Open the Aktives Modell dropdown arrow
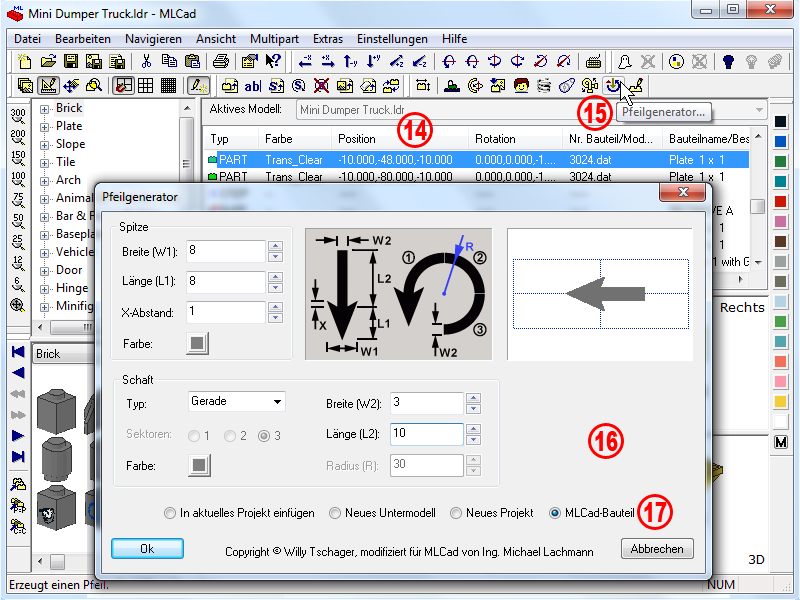The height and width of the screenshot is (600, 800). pyautogui.click(x=759, y=110)
